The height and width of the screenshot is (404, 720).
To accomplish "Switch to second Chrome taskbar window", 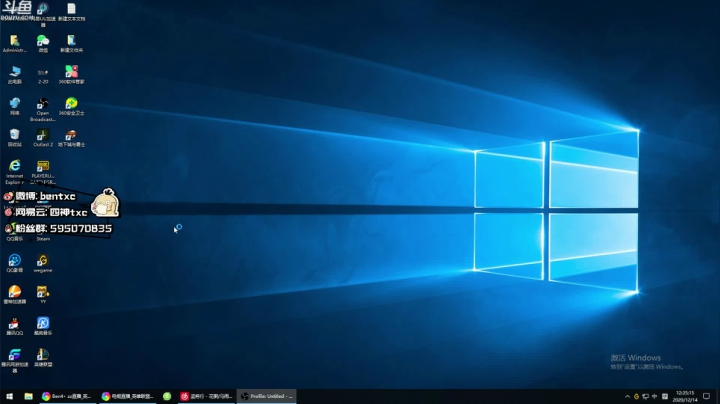I will coord(127,396).
